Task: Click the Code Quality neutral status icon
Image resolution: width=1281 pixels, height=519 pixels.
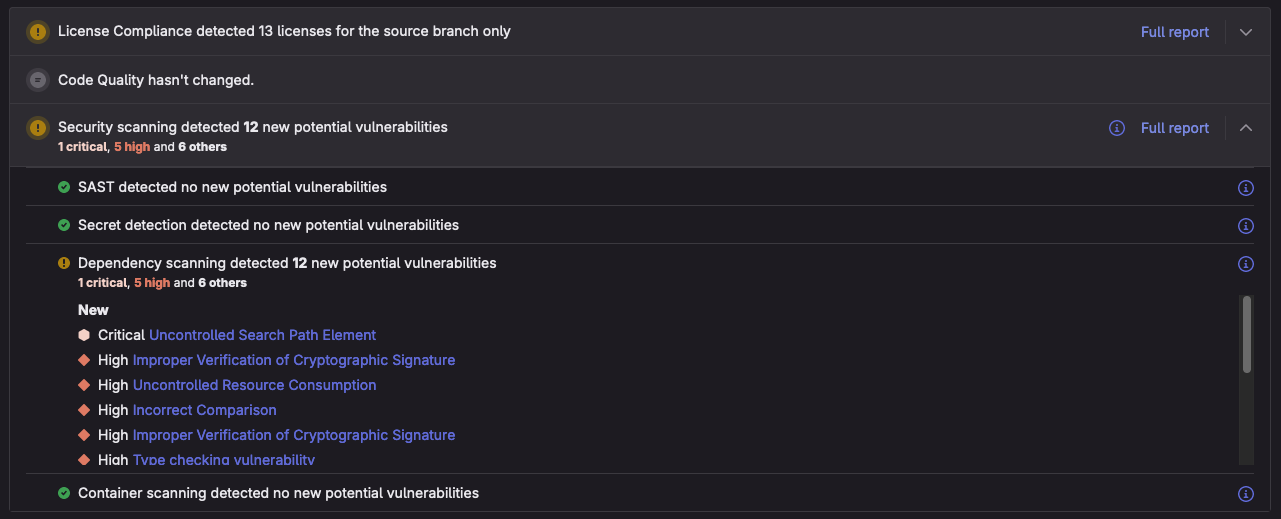Action: [x=37, y=80]
